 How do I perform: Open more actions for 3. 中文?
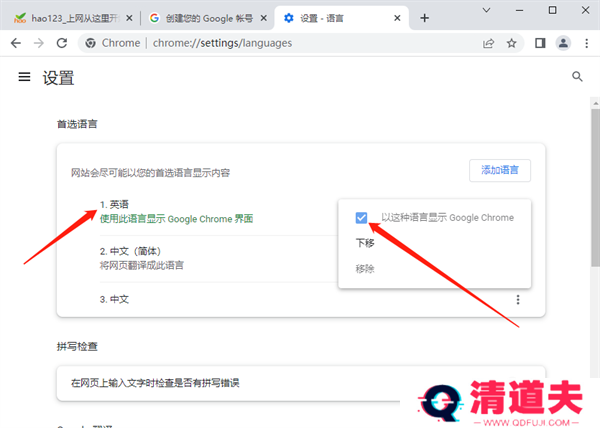point(518,299)
